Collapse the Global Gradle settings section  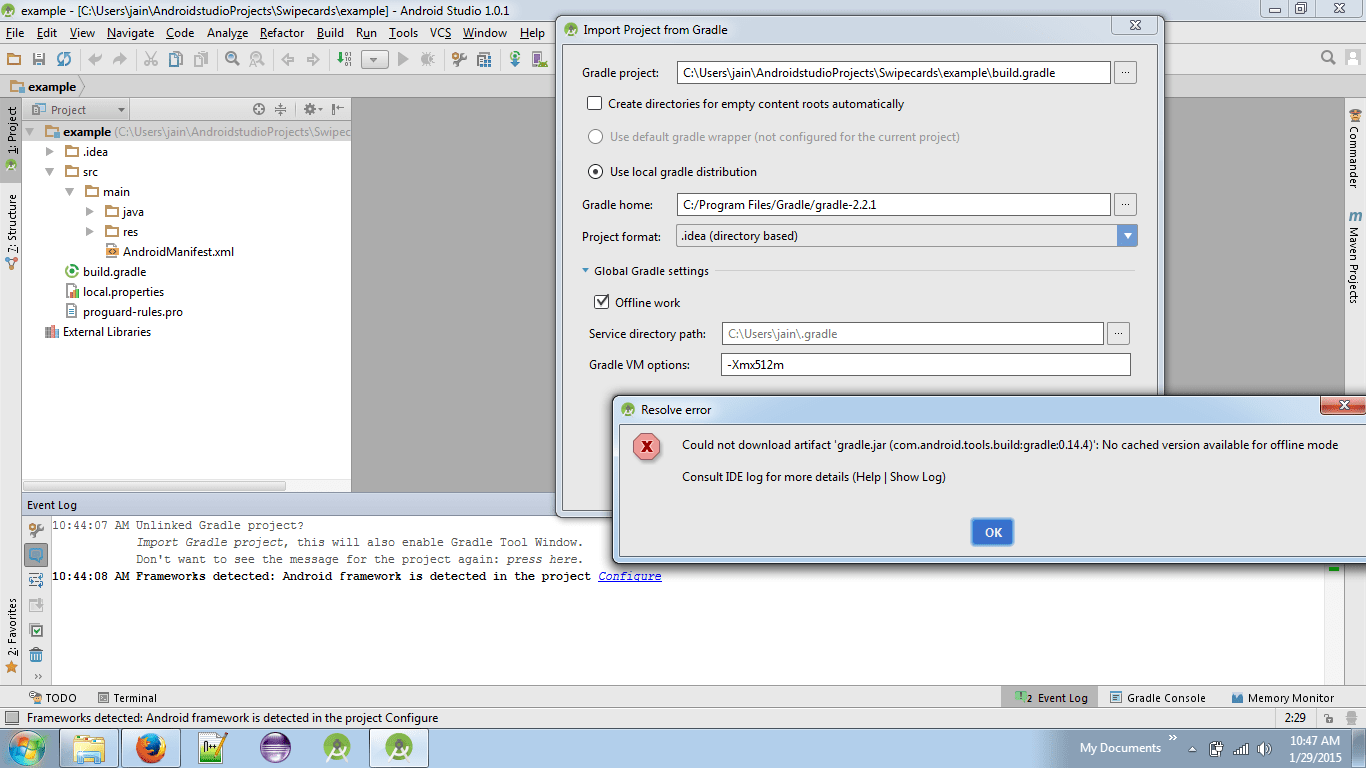pyautogui.click(x=586, y=271)
